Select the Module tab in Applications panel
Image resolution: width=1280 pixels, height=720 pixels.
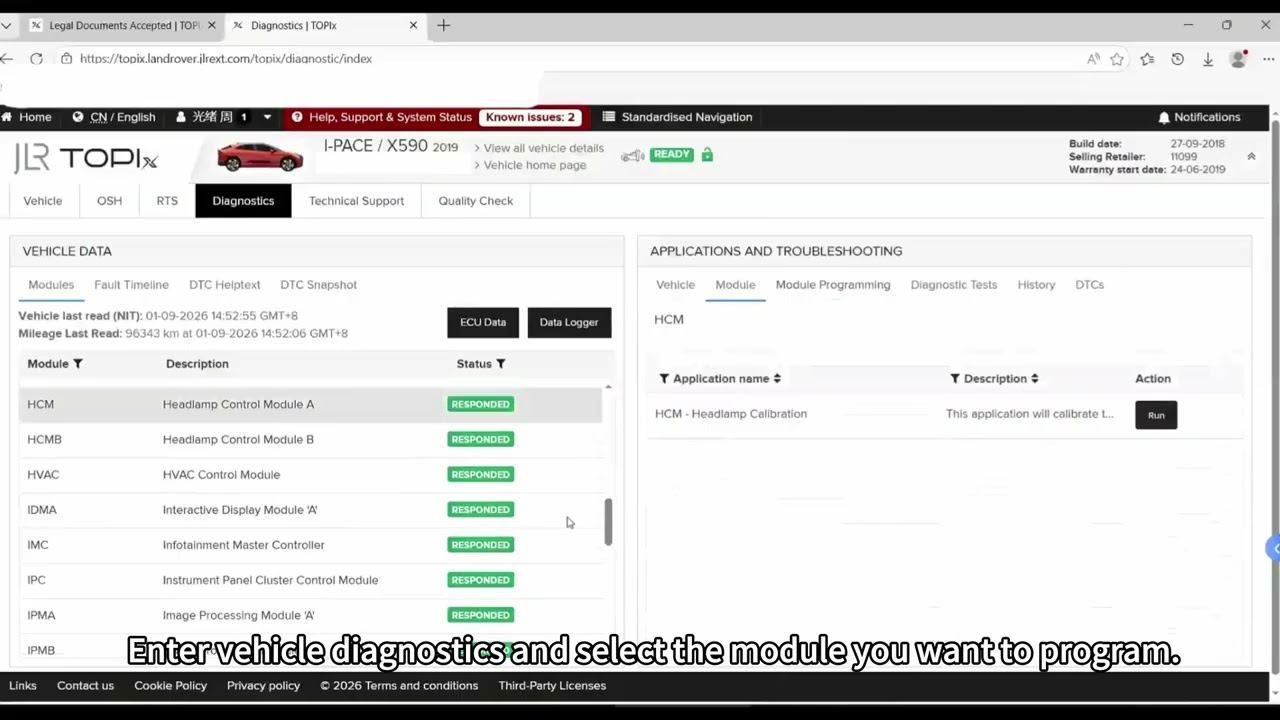[x=735, y=285]
